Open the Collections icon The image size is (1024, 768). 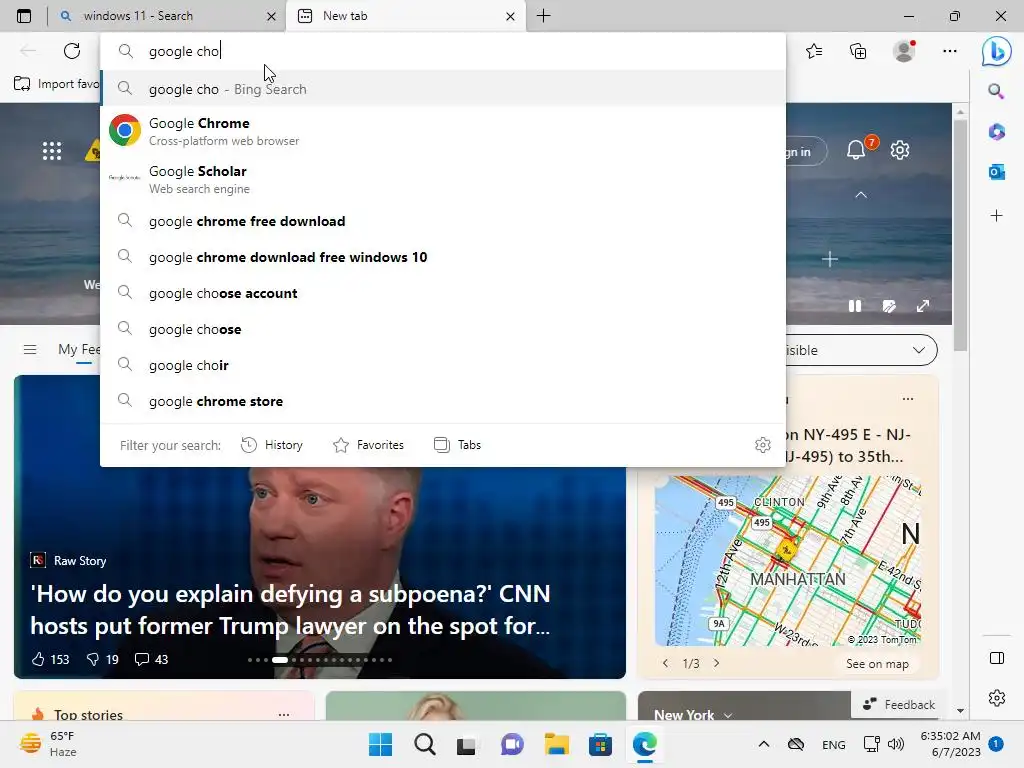(858, 51)
